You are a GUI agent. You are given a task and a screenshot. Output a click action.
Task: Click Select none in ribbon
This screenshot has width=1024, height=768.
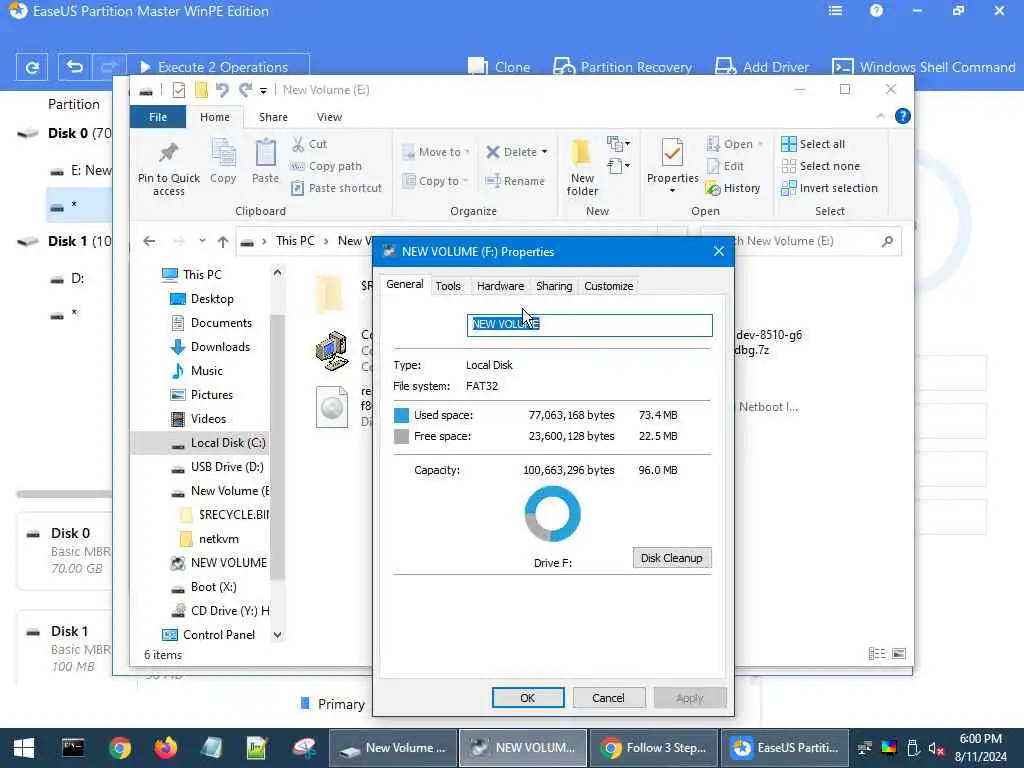pos(821,166)
